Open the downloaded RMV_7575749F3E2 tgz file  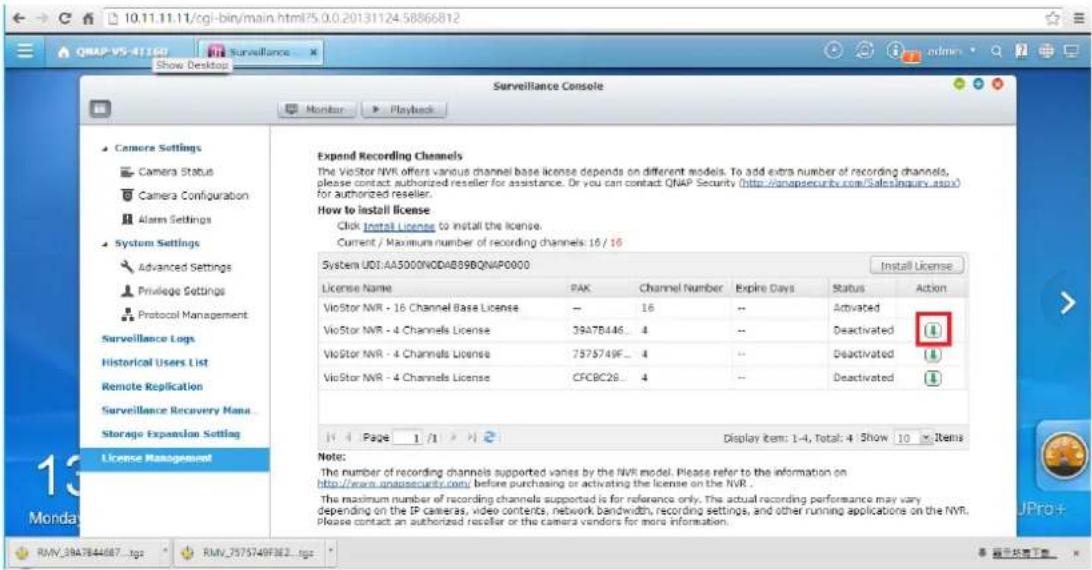249,553
